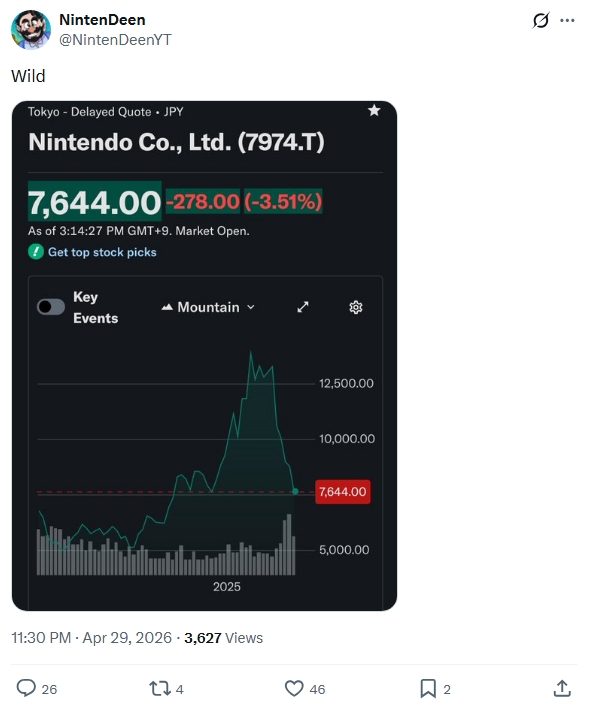Expand chart to full screen with arrow icon

coord(303,307)
